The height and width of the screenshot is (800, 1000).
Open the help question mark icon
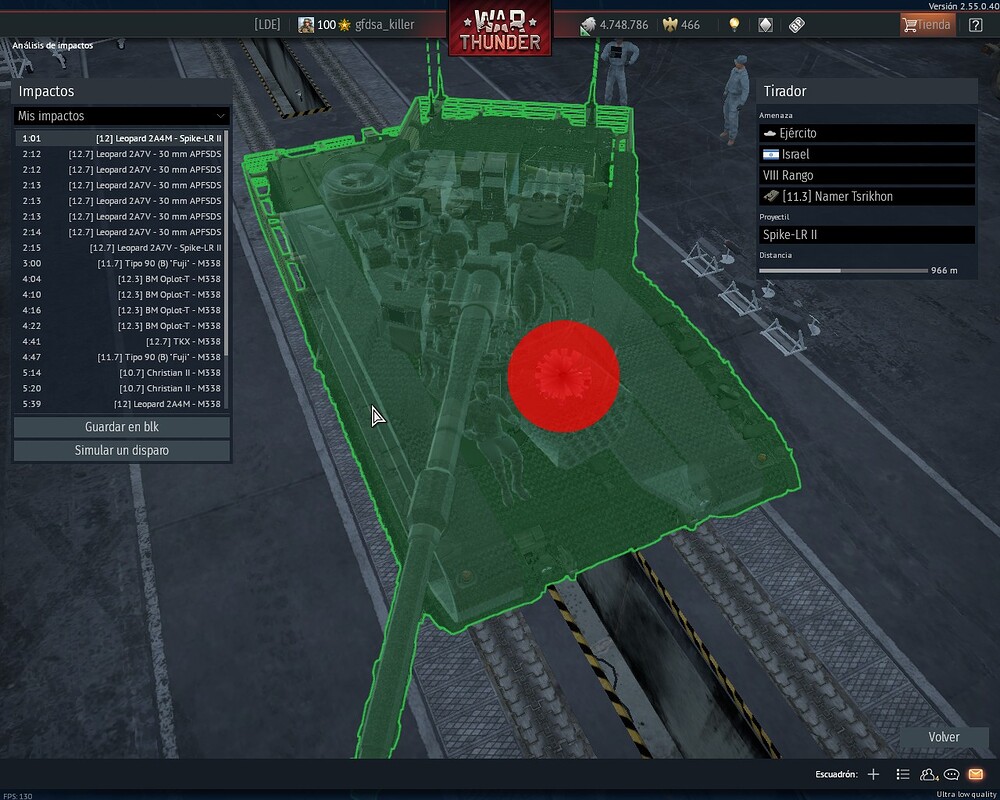(x=975, y=25)
